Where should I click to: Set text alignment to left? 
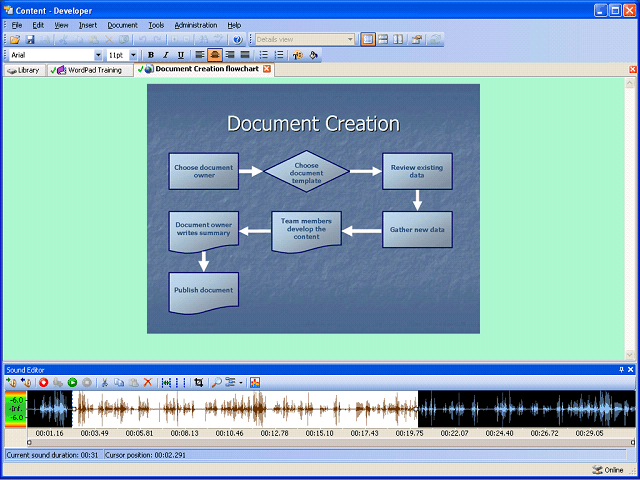(x=200, y=55)
